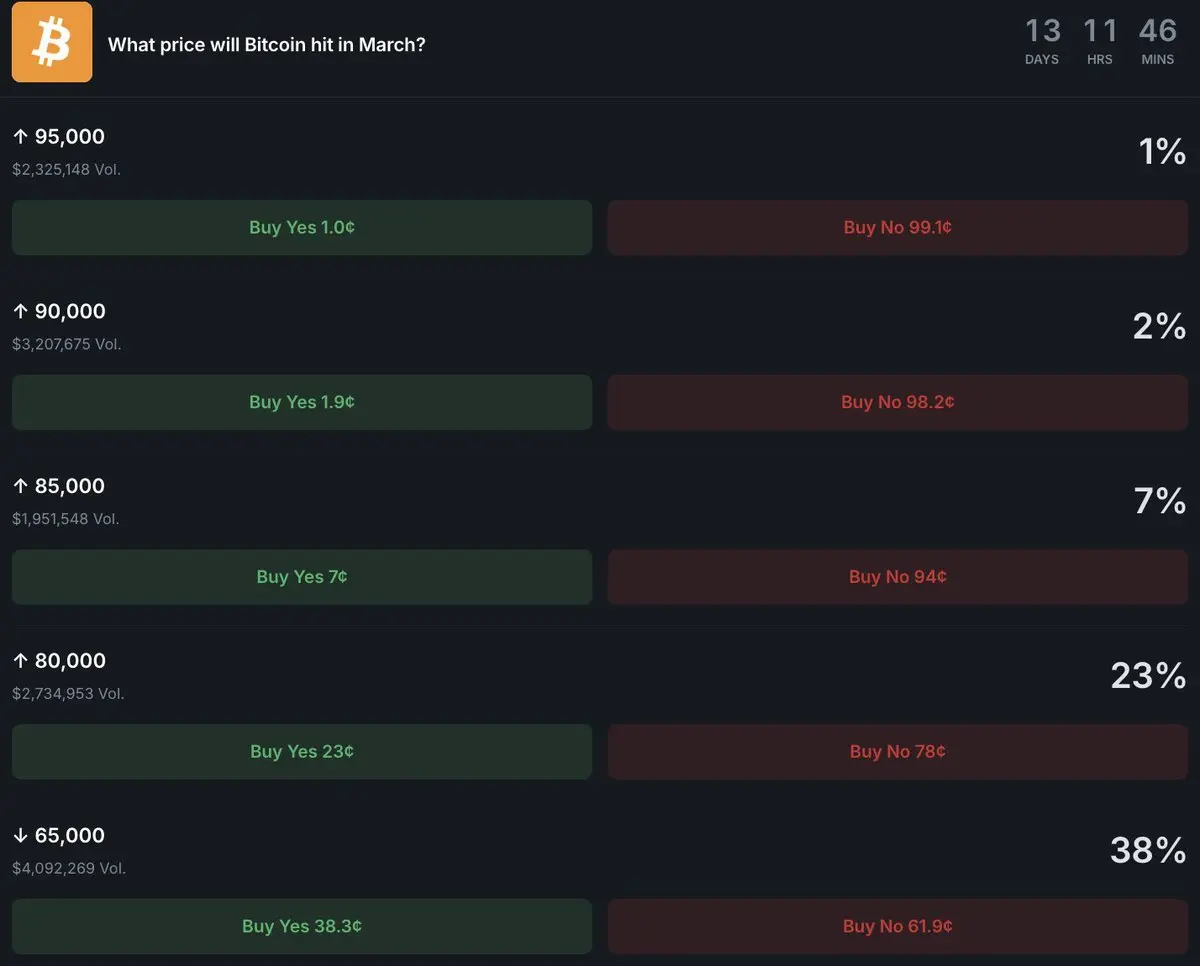Click Buy Yes 1.9¢ for 90,000

point(301,402)
